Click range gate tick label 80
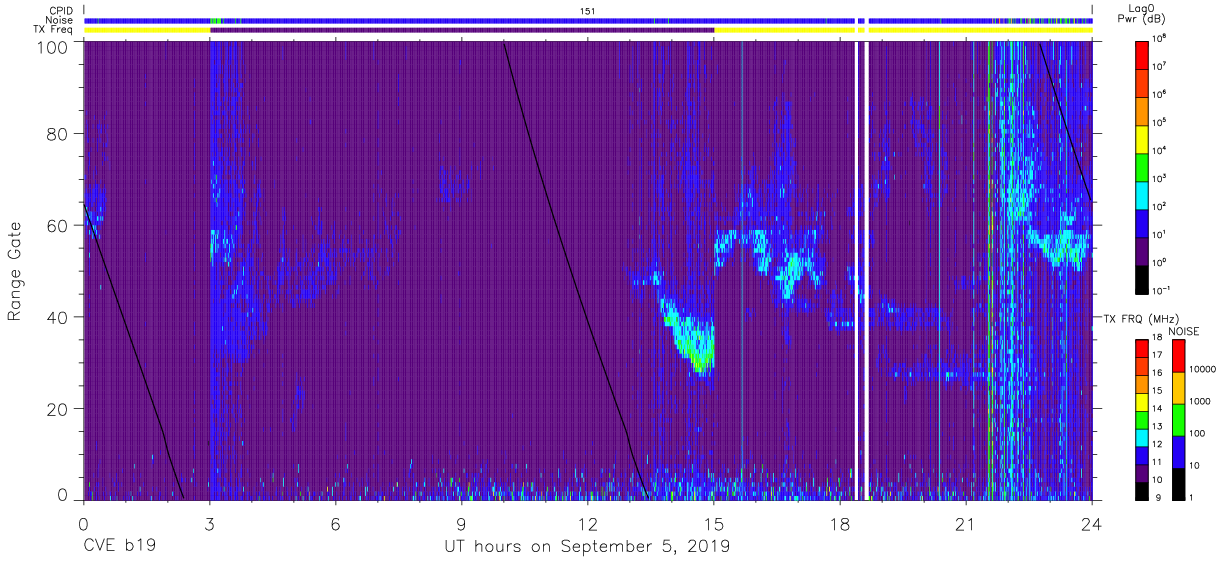This screenshot has height=567, width=1228. pyautogui.click(x=58, y=134)
